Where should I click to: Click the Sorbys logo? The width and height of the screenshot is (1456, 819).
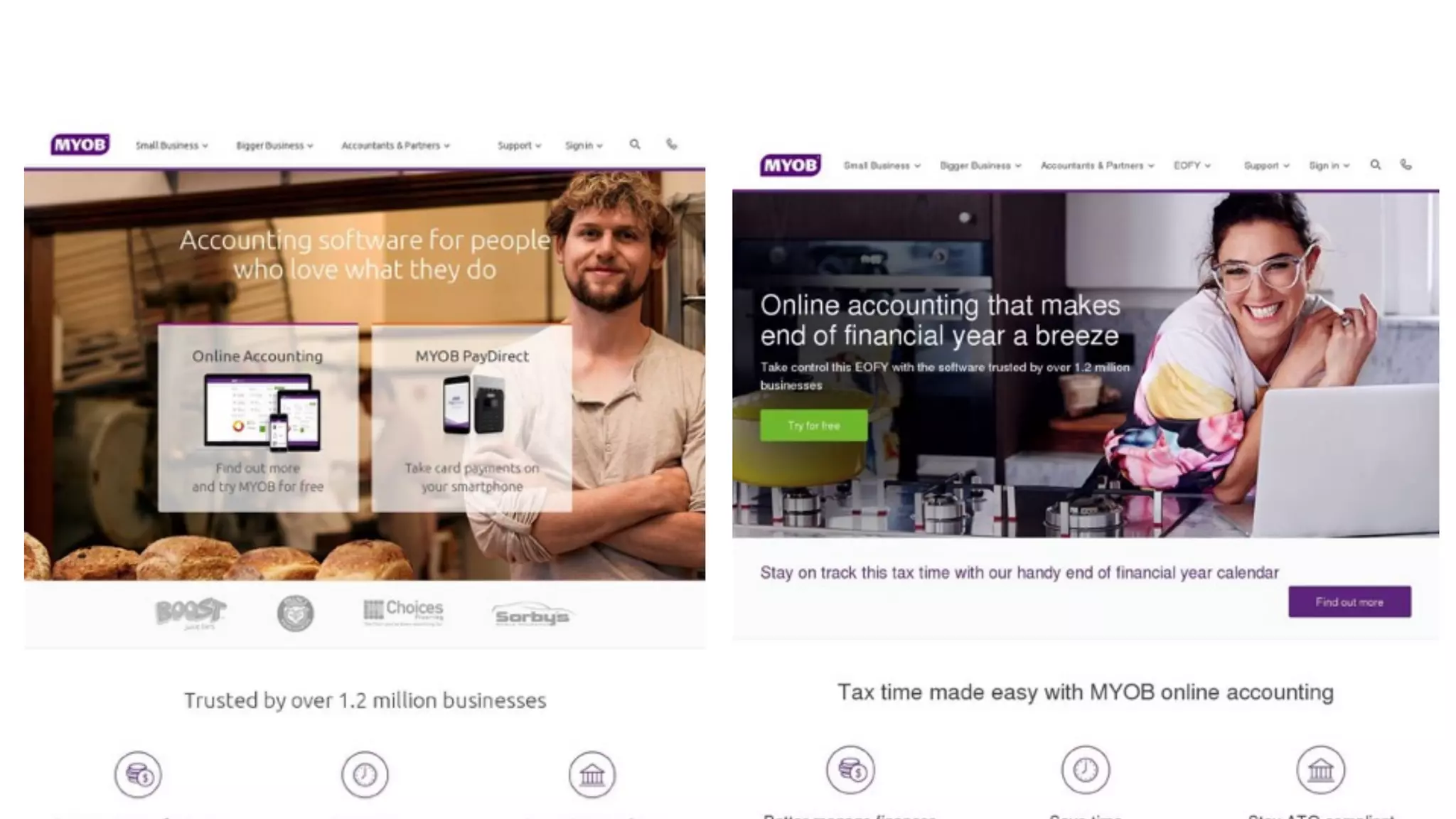532,616
